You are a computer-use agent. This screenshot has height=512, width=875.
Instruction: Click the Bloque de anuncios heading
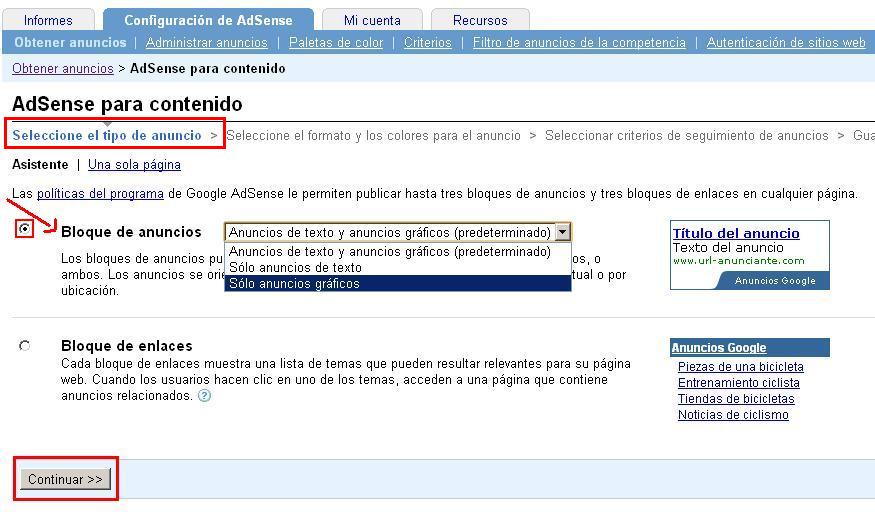point(131,232)
